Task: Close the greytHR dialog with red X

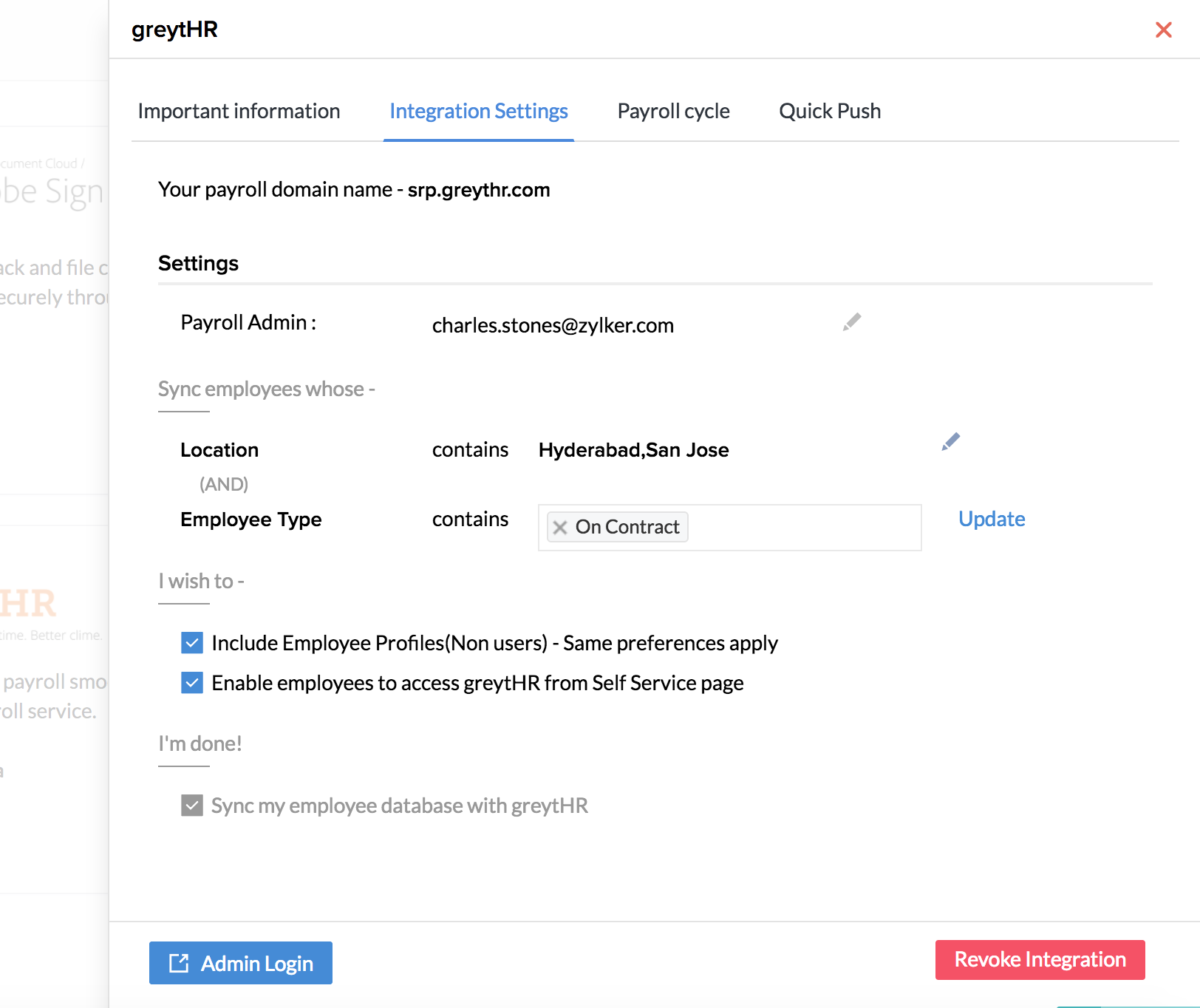Action: (x=1163, y=30)
